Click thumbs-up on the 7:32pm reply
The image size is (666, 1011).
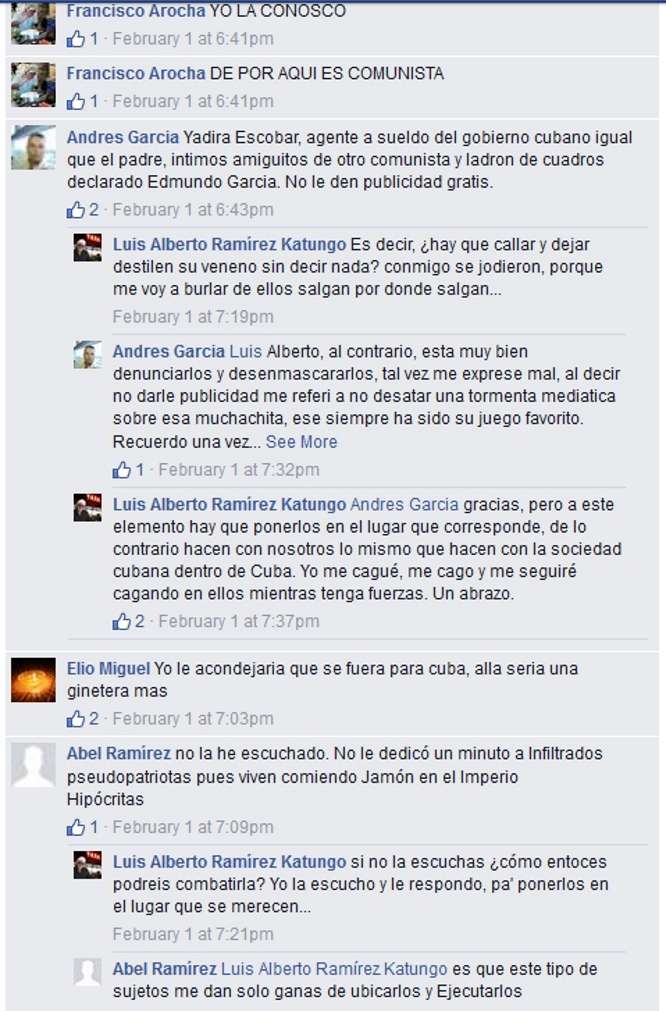[121, 469]
